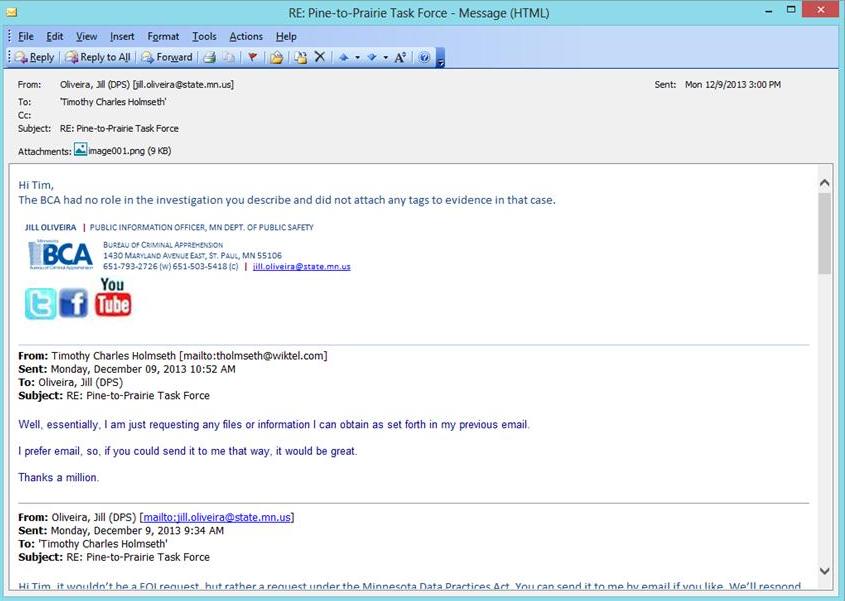Click the font size A icon

pyautogui.click(x=400, y=57)
